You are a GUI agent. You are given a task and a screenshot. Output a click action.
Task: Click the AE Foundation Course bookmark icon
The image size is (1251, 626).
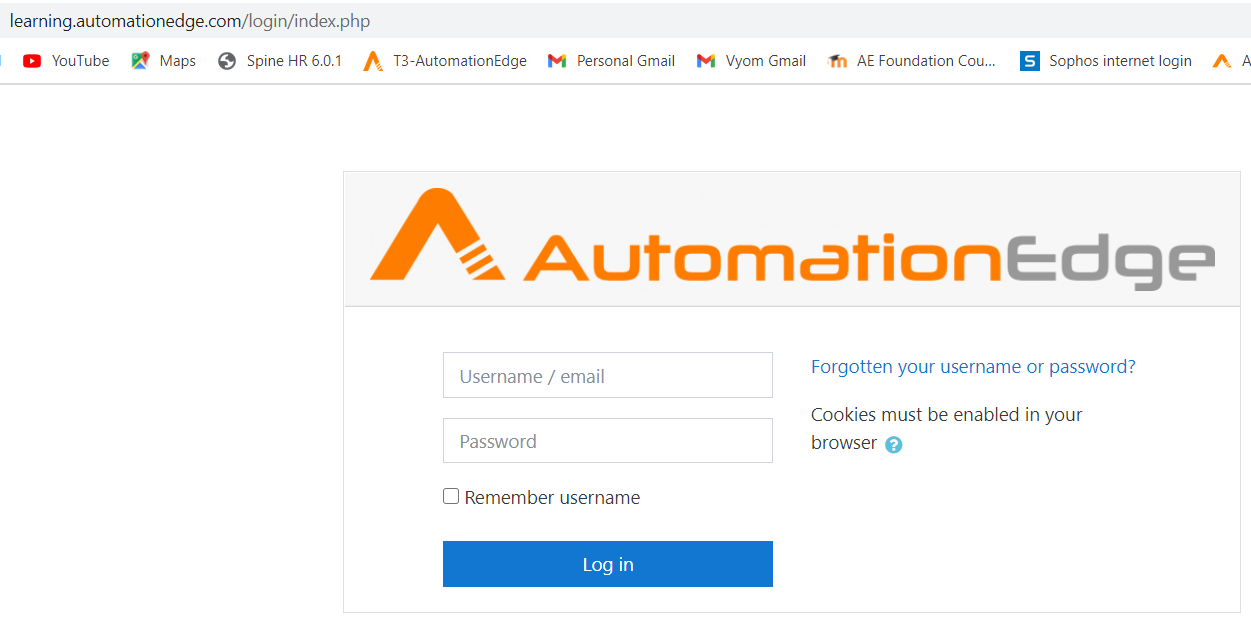pyautogui.click(x=838, y=61)
